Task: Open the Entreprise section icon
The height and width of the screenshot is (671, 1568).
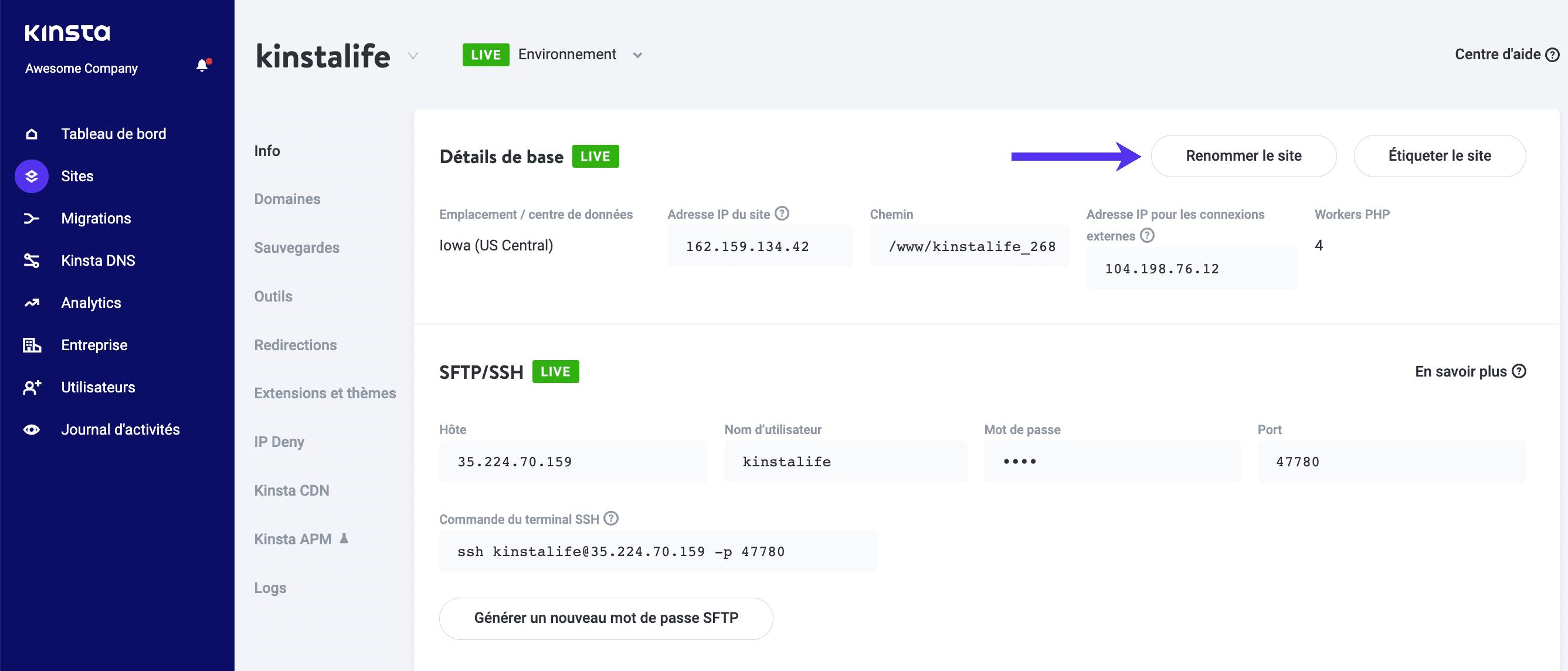Action: [31, 345]
